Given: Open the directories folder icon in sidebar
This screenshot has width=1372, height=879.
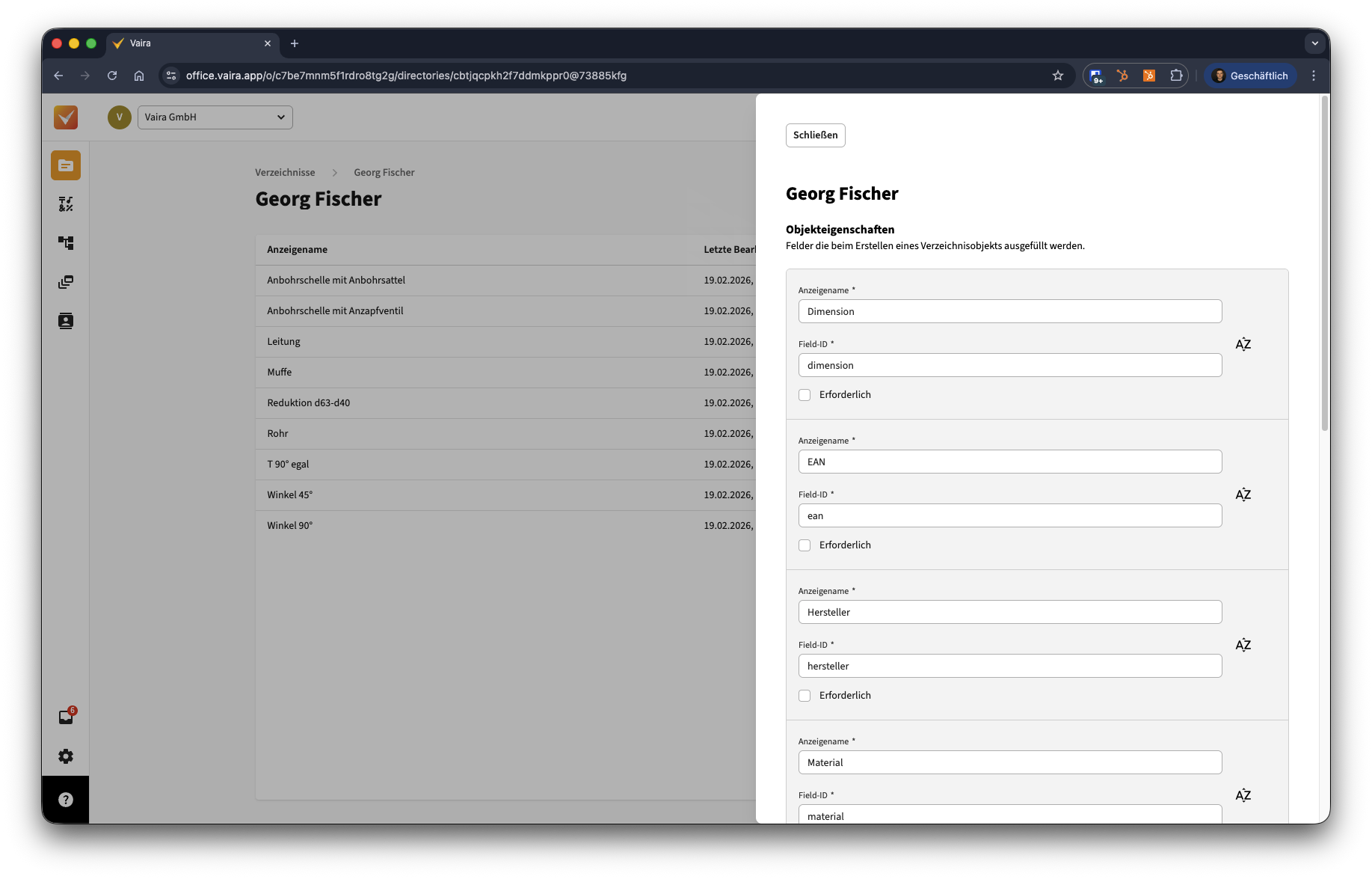Looking at the screenshot, I should pyautogui.click(x=66, y=165).
